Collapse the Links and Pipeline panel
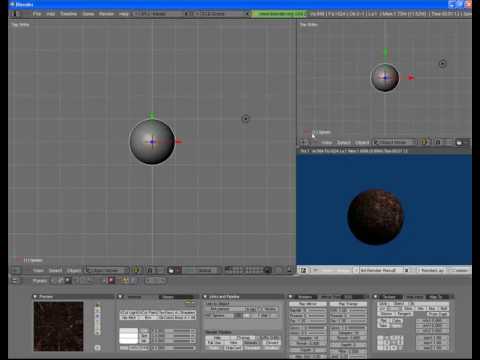The width and height of the screenshot is (480, 360). click(x=205, y=296)
